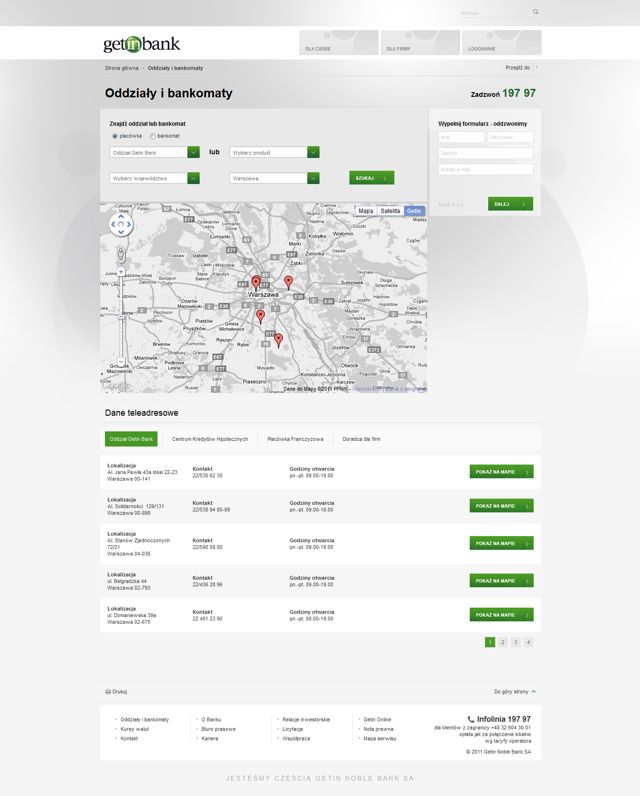
Task: Go to results page 1
Action: (x=490, y=642)
